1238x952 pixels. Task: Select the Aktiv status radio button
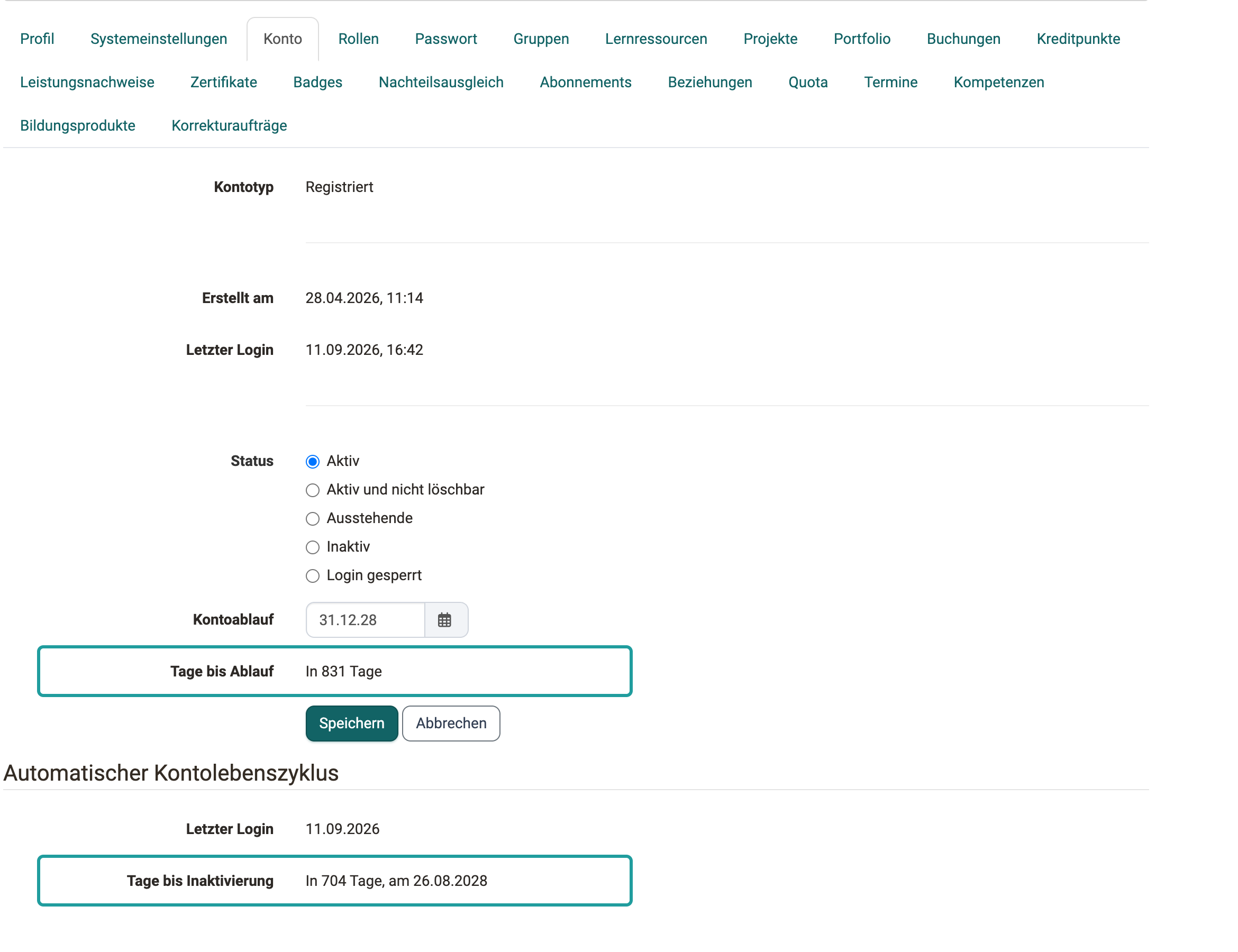click(312, 462)
